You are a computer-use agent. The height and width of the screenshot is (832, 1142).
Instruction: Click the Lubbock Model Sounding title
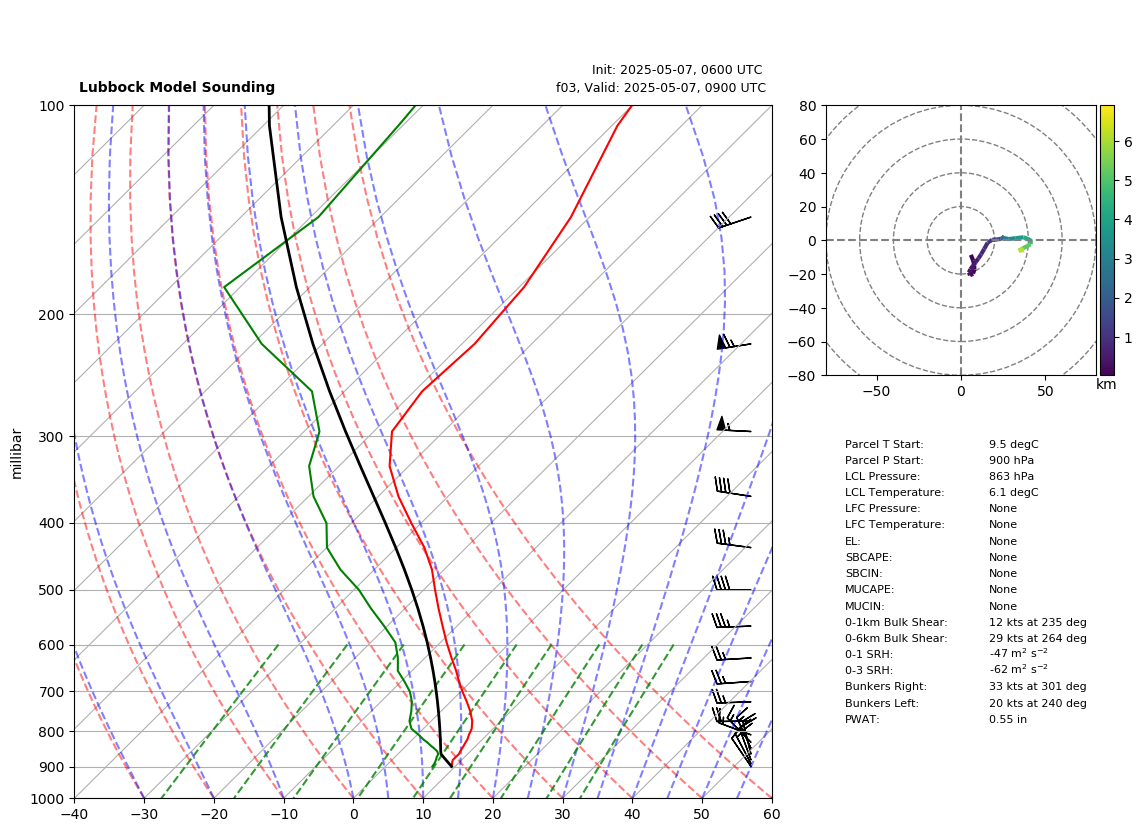pos(177,87)
